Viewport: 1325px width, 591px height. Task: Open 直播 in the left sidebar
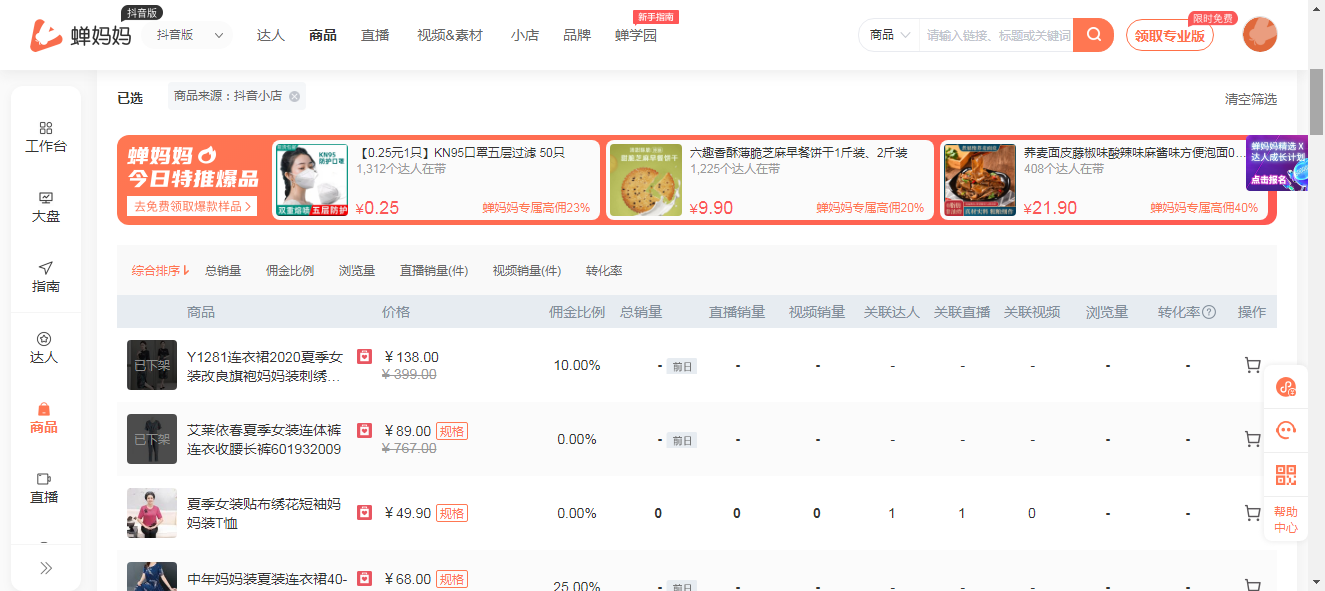[x=45, y=488]
